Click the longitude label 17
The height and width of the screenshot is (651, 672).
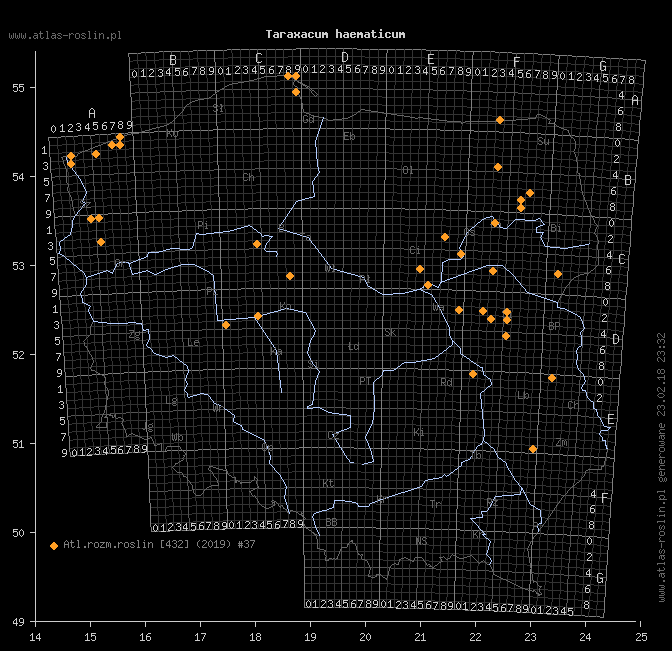200,637
